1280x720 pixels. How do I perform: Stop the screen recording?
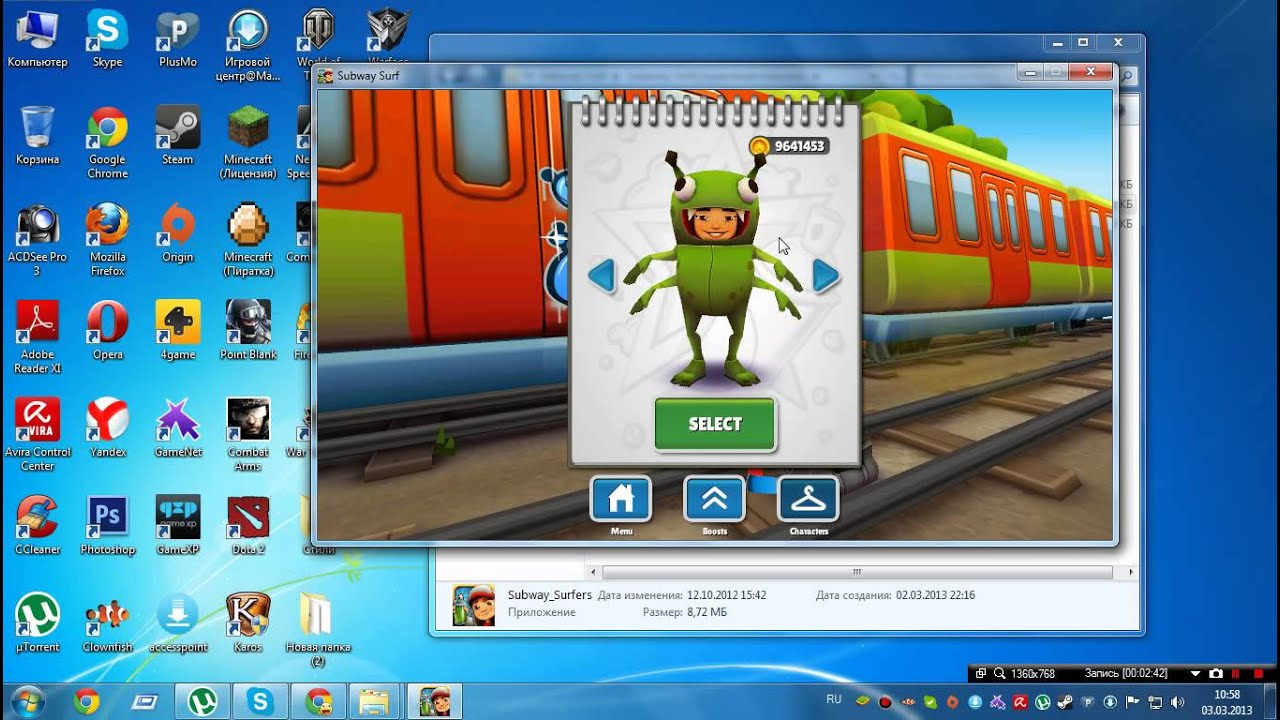[x=1258, y=674]
